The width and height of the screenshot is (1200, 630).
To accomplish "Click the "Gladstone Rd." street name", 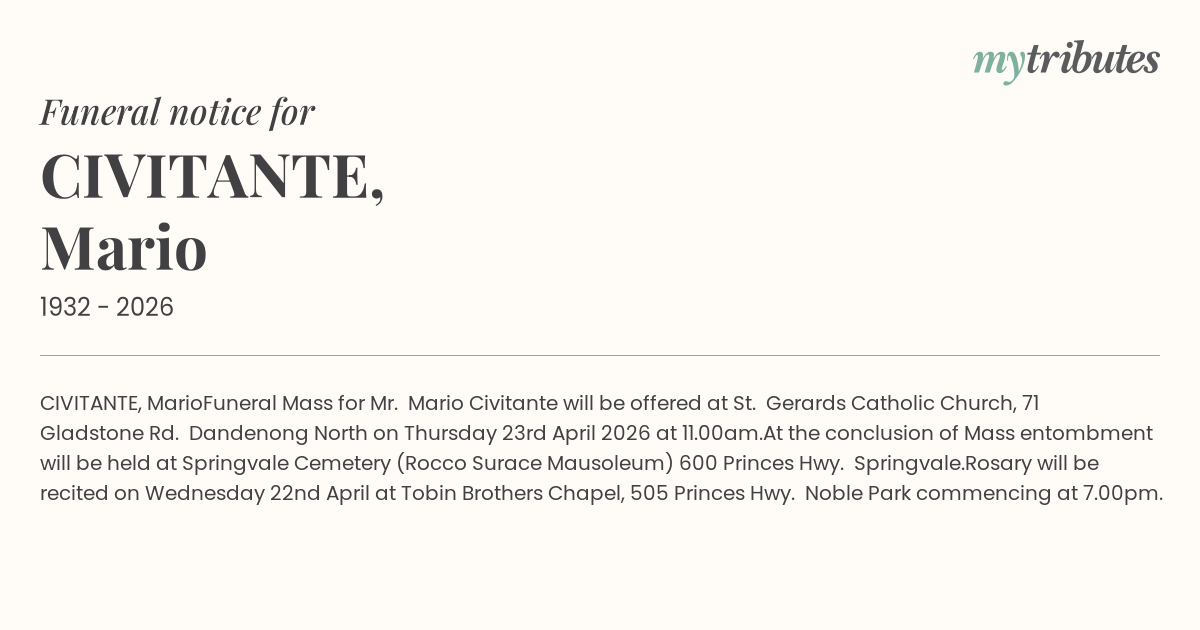I will coord(109,433).
